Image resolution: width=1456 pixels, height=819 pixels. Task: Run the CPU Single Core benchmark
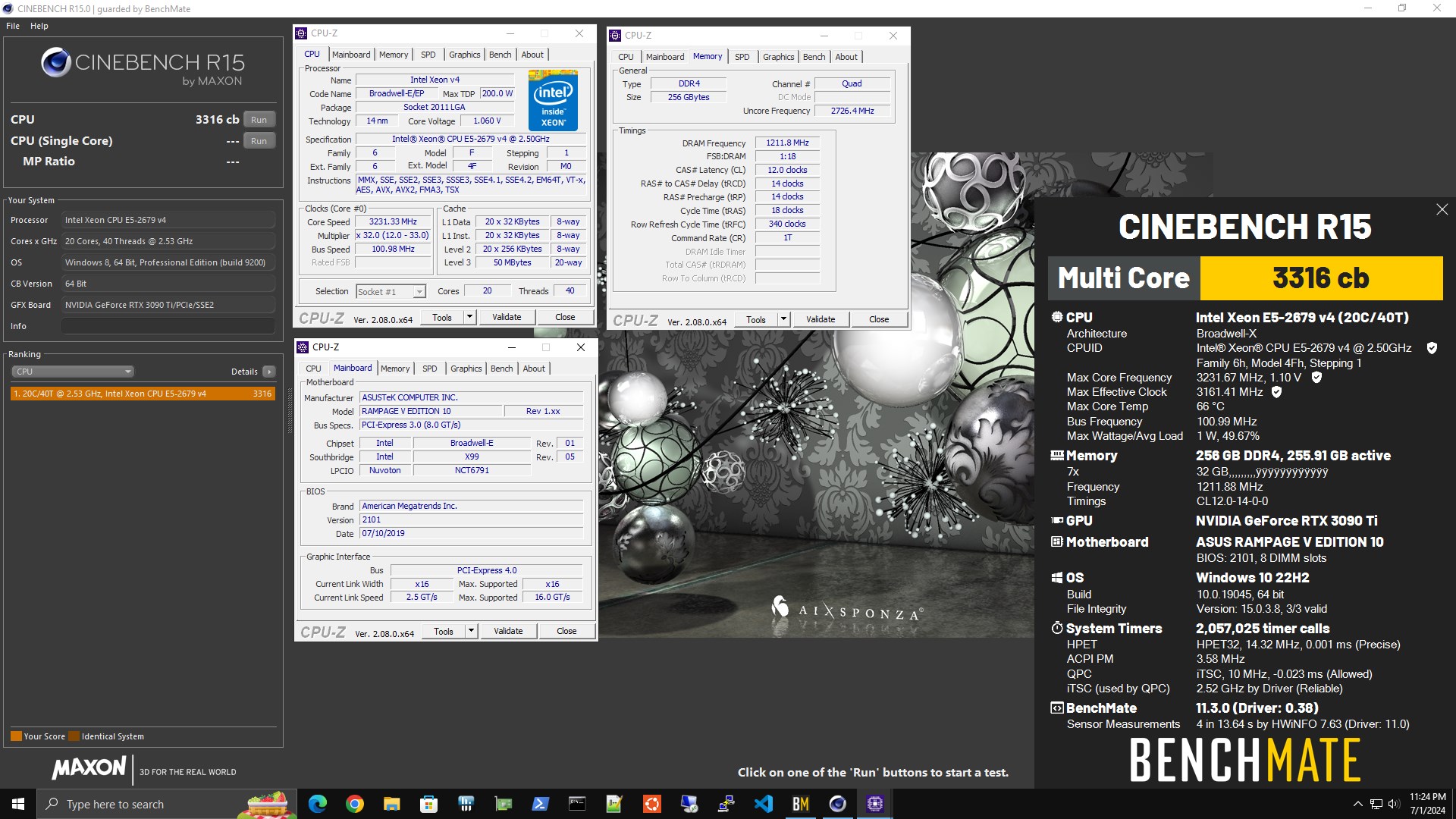point(259,141)
